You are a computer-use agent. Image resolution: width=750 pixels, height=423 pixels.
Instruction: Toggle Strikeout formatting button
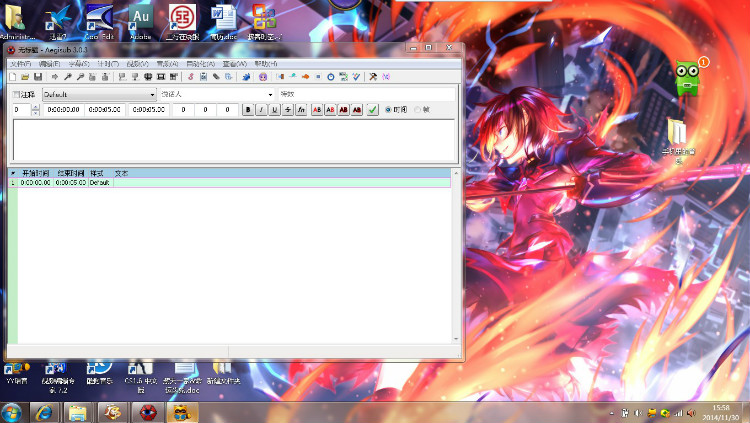(x=288, y=110)
